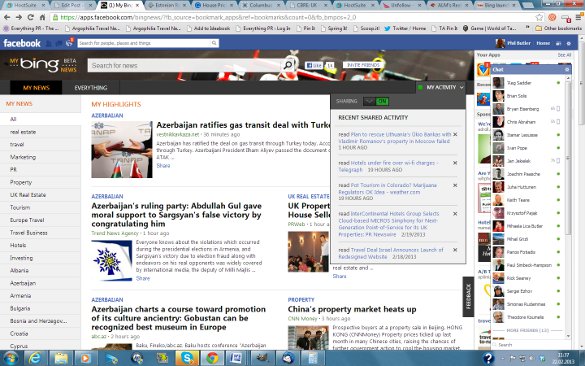585x366 pixels.
Task: Select the UK Real Estate category
Action: [x=40, y=195]
